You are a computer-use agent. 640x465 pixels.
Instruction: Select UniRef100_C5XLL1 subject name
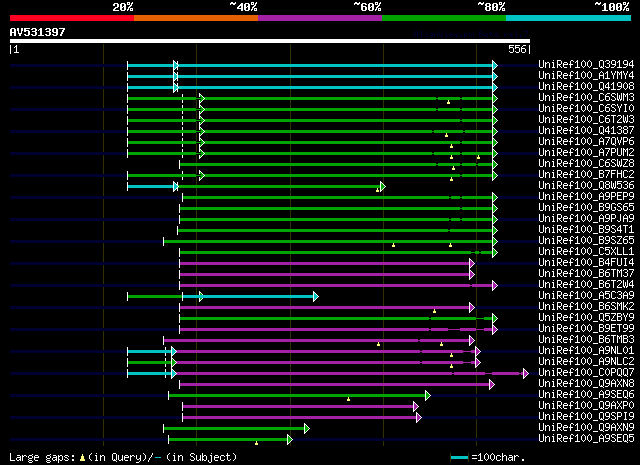pos(586,252)
